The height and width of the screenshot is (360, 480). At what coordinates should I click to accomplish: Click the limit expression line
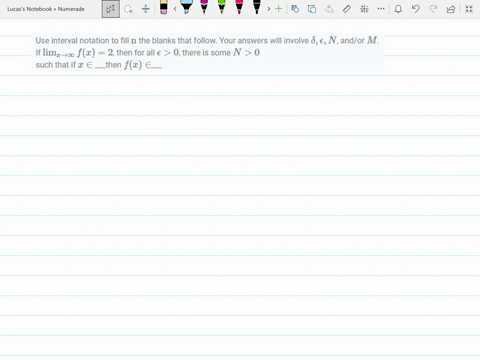[148, 53]
